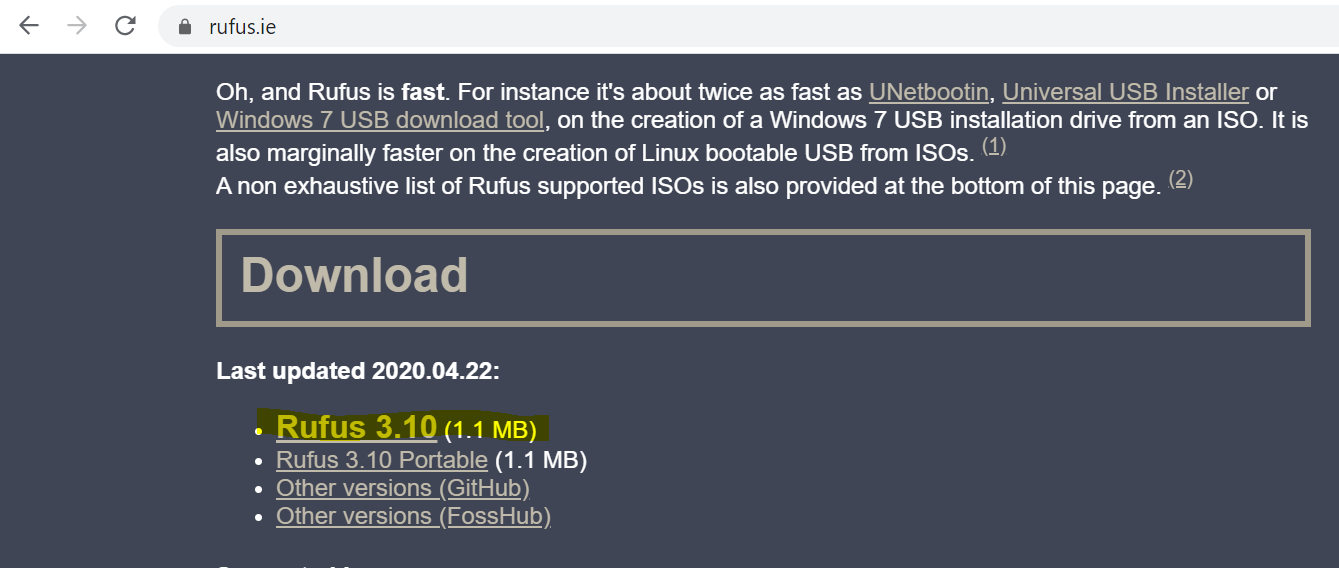The image size is (1339, 568).
Task: Open the Universal USB Installer link
Action: click(1125, 93)
